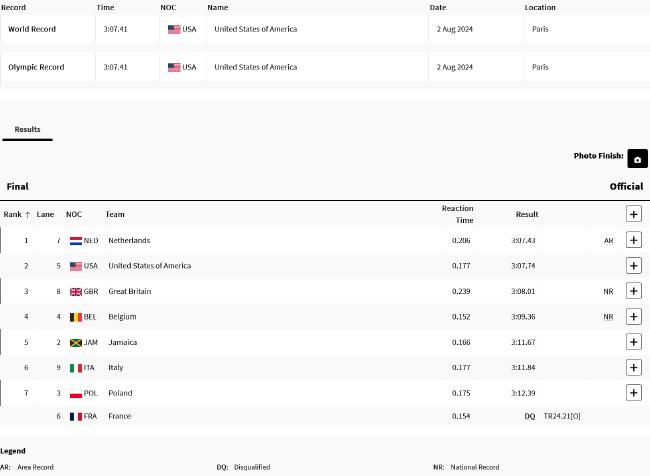Click the Result column header
This screenshot has width=650, height=476.
(x=527, y=214)
